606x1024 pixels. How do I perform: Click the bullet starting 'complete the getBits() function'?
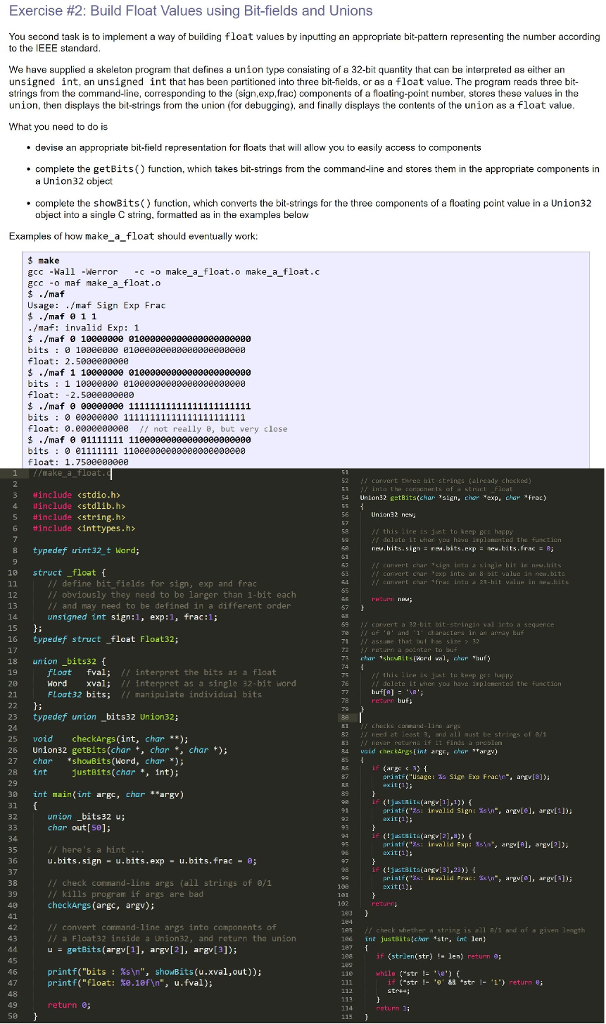(317, 174)
